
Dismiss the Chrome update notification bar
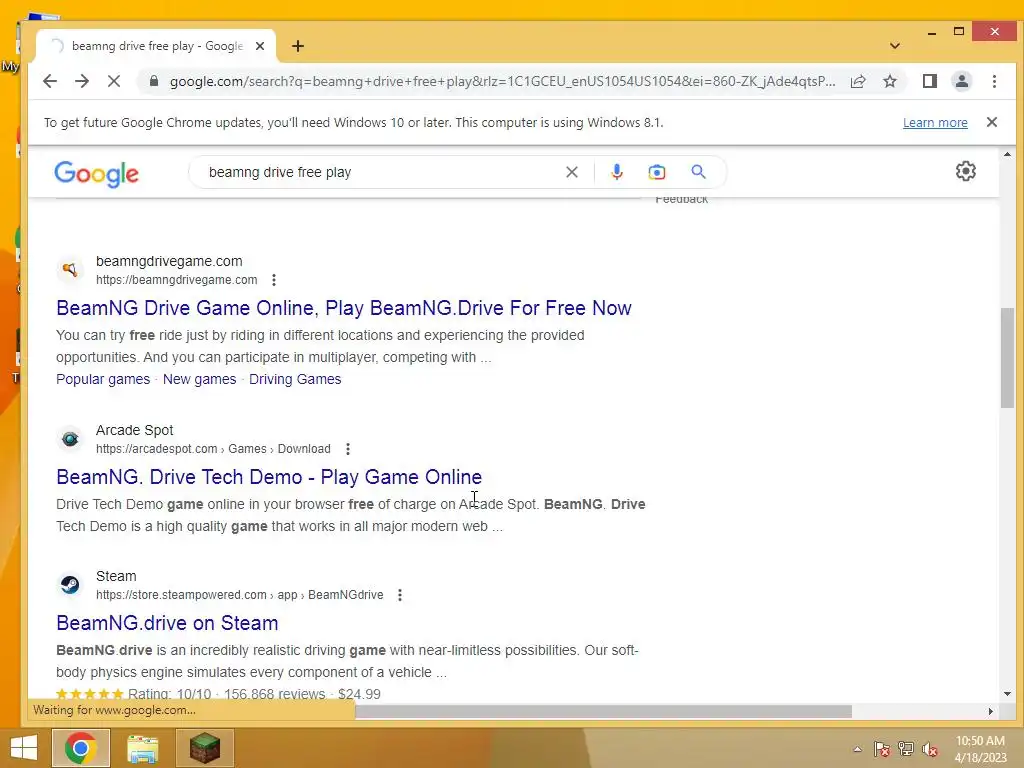coord(991,122)
